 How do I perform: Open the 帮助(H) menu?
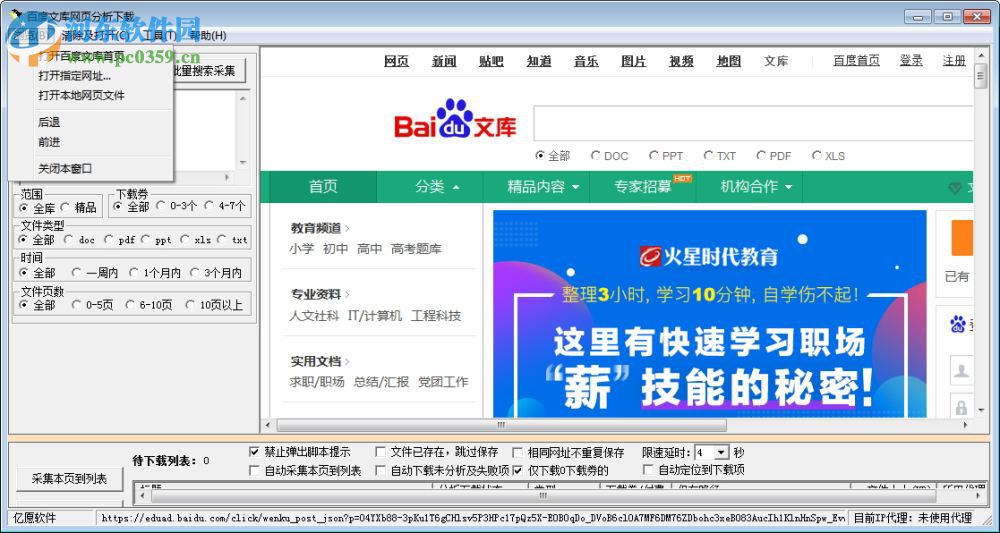[209, 35]
